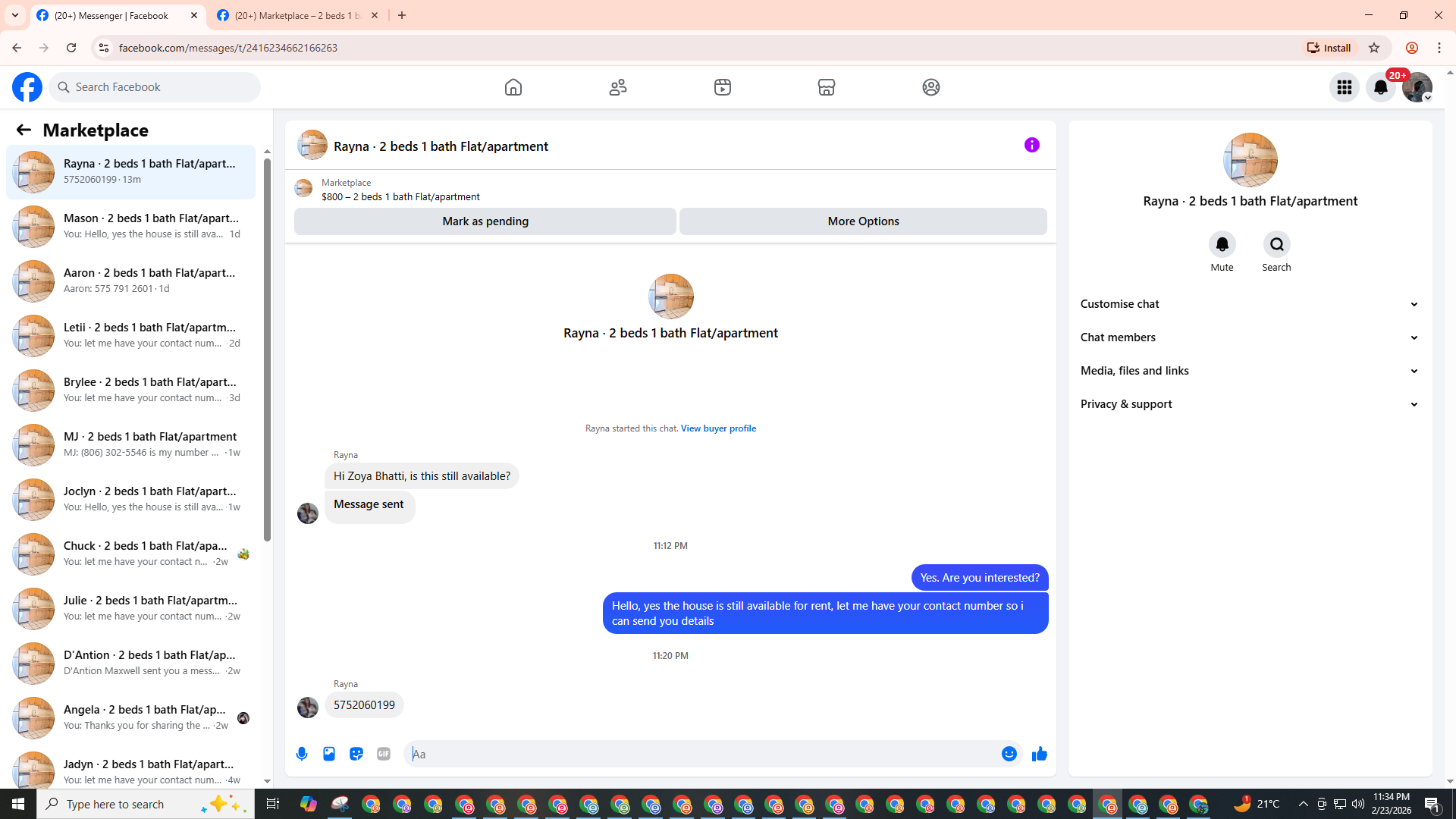The image size is (1456, 819).
Task: Send a thumbs-up like
Action: [x=1039, y=754]
